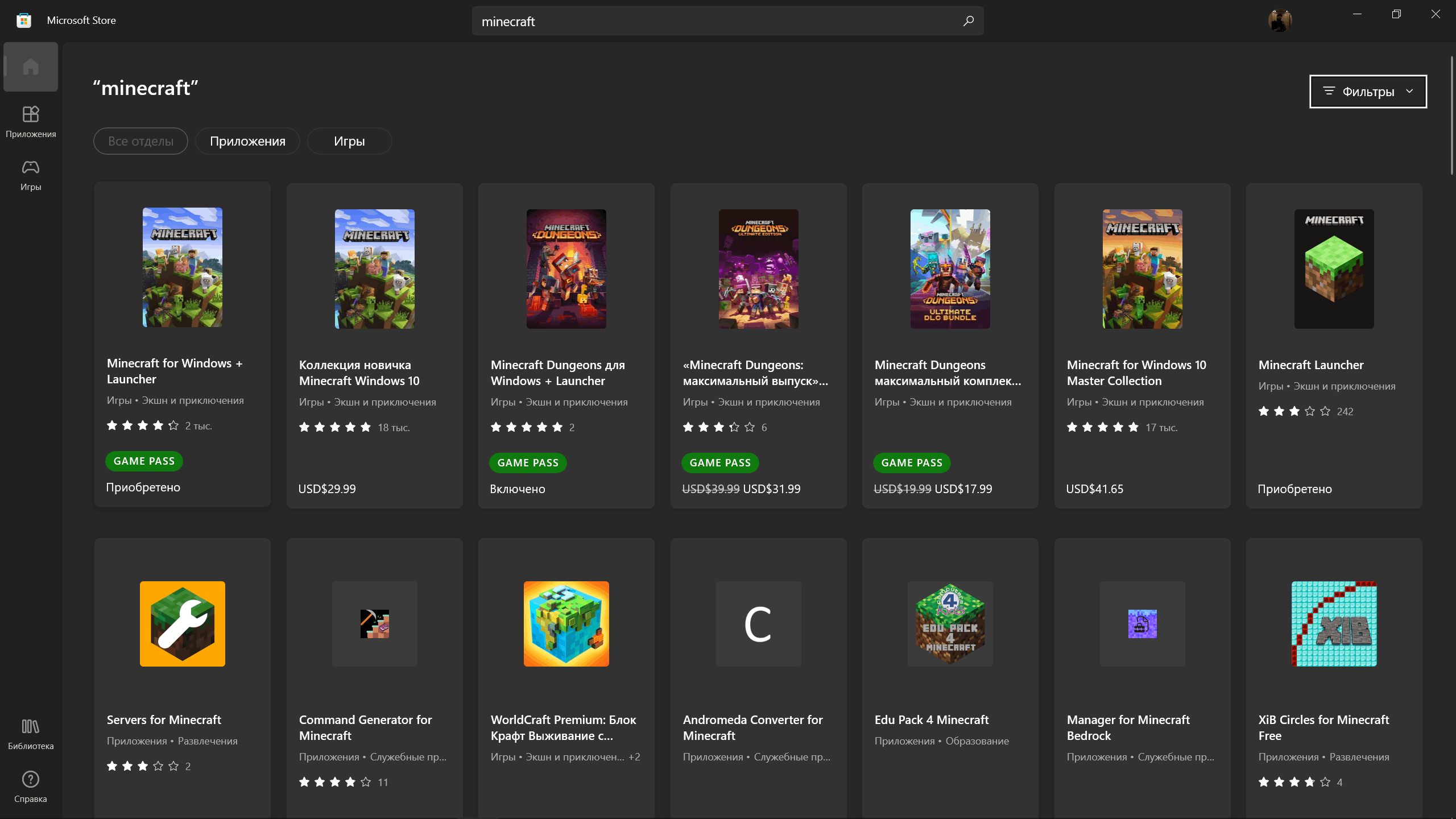The image size is (1456, 819).
Task: Click GAME PASS badge on максимальный выпуск
Action: pos(720,463)
